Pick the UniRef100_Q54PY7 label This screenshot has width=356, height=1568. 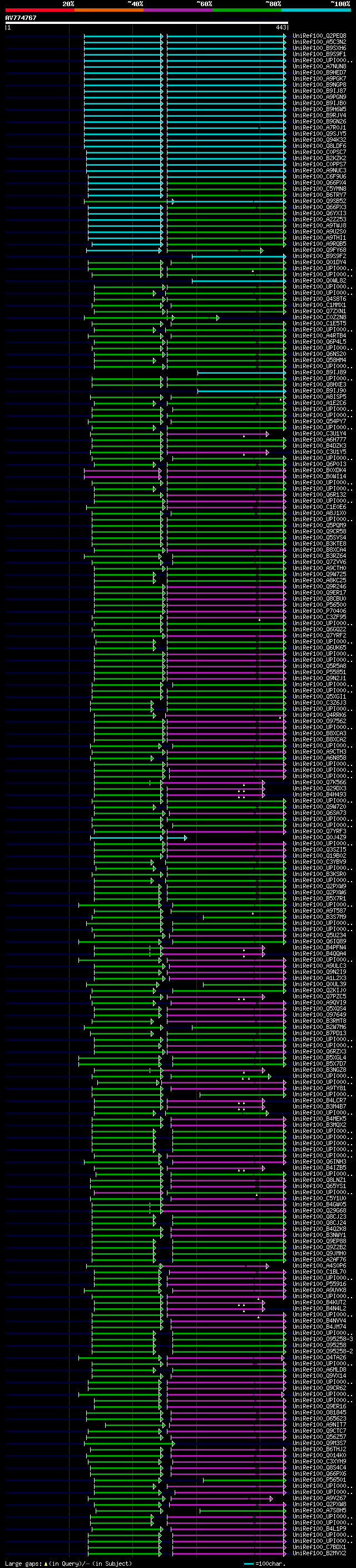(319, 421)
